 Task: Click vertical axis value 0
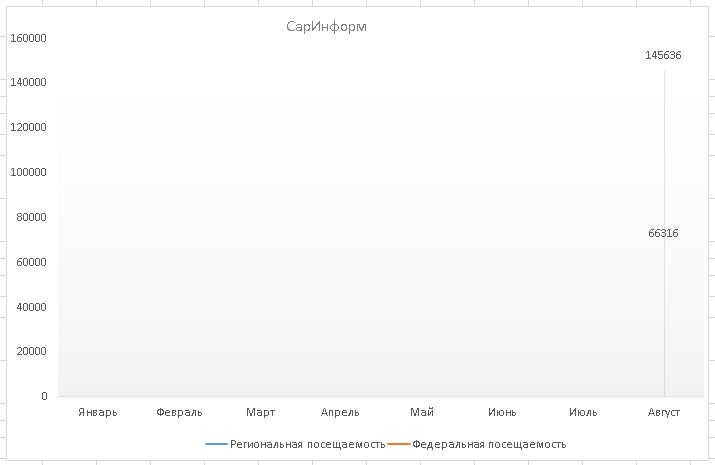pos(44,396)
